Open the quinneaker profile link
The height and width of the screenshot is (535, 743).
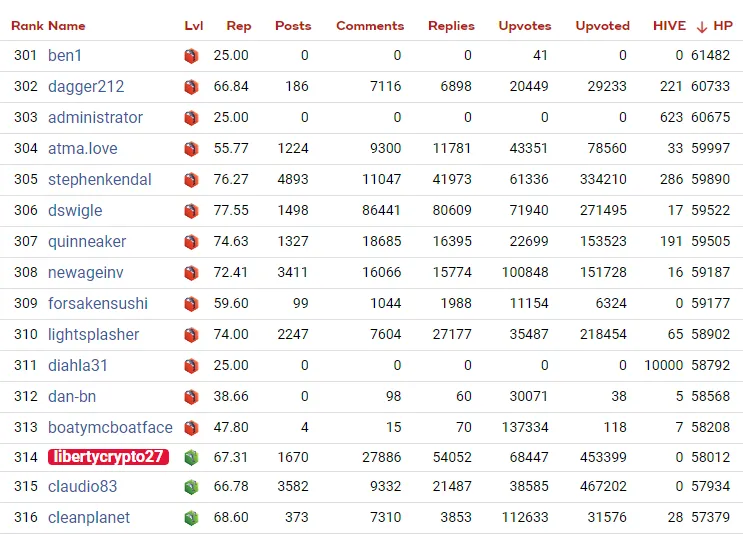click(x=87, y=241)
